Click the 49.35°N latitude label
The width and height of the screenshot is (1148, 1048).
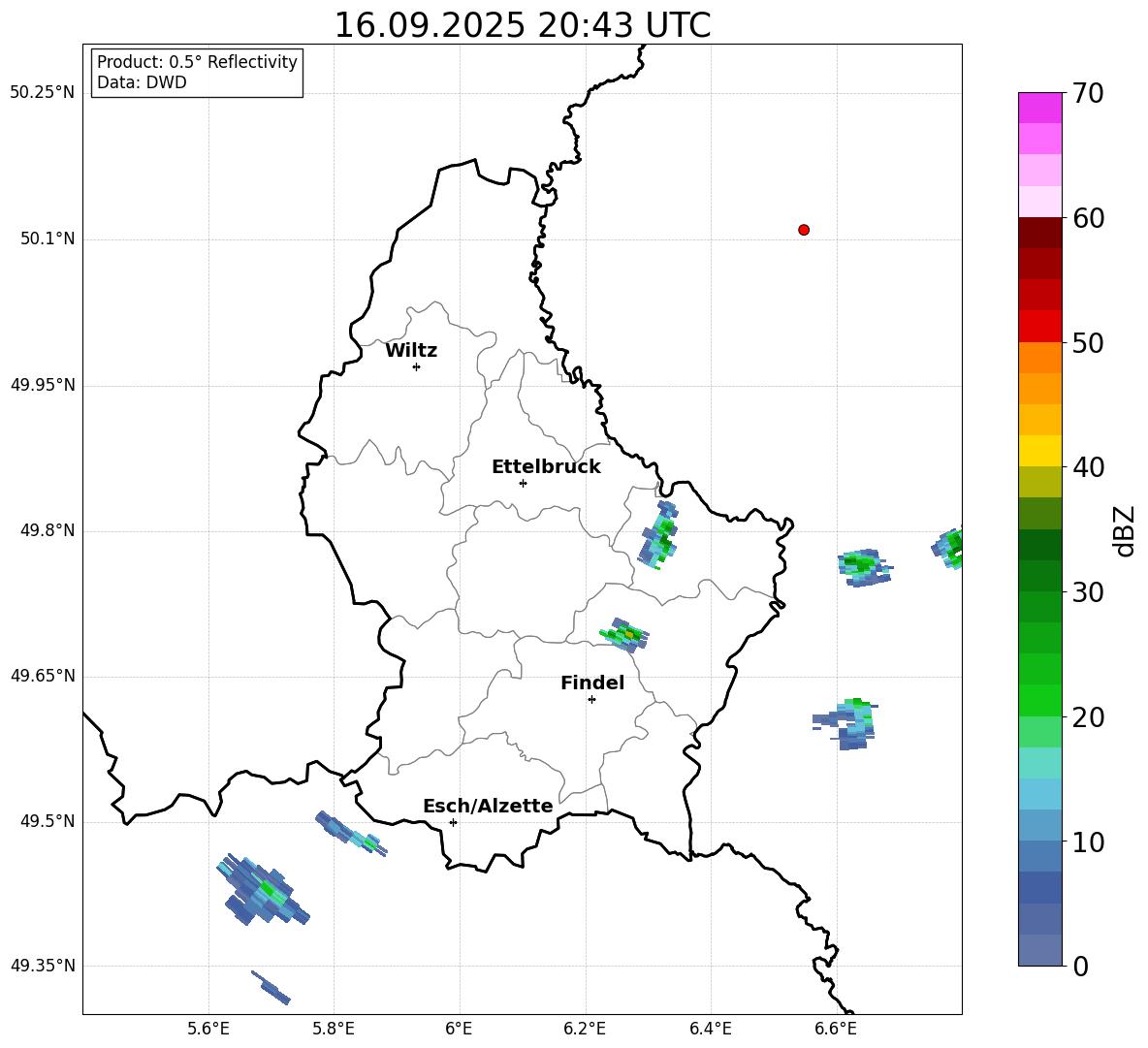tap(43, 966)
